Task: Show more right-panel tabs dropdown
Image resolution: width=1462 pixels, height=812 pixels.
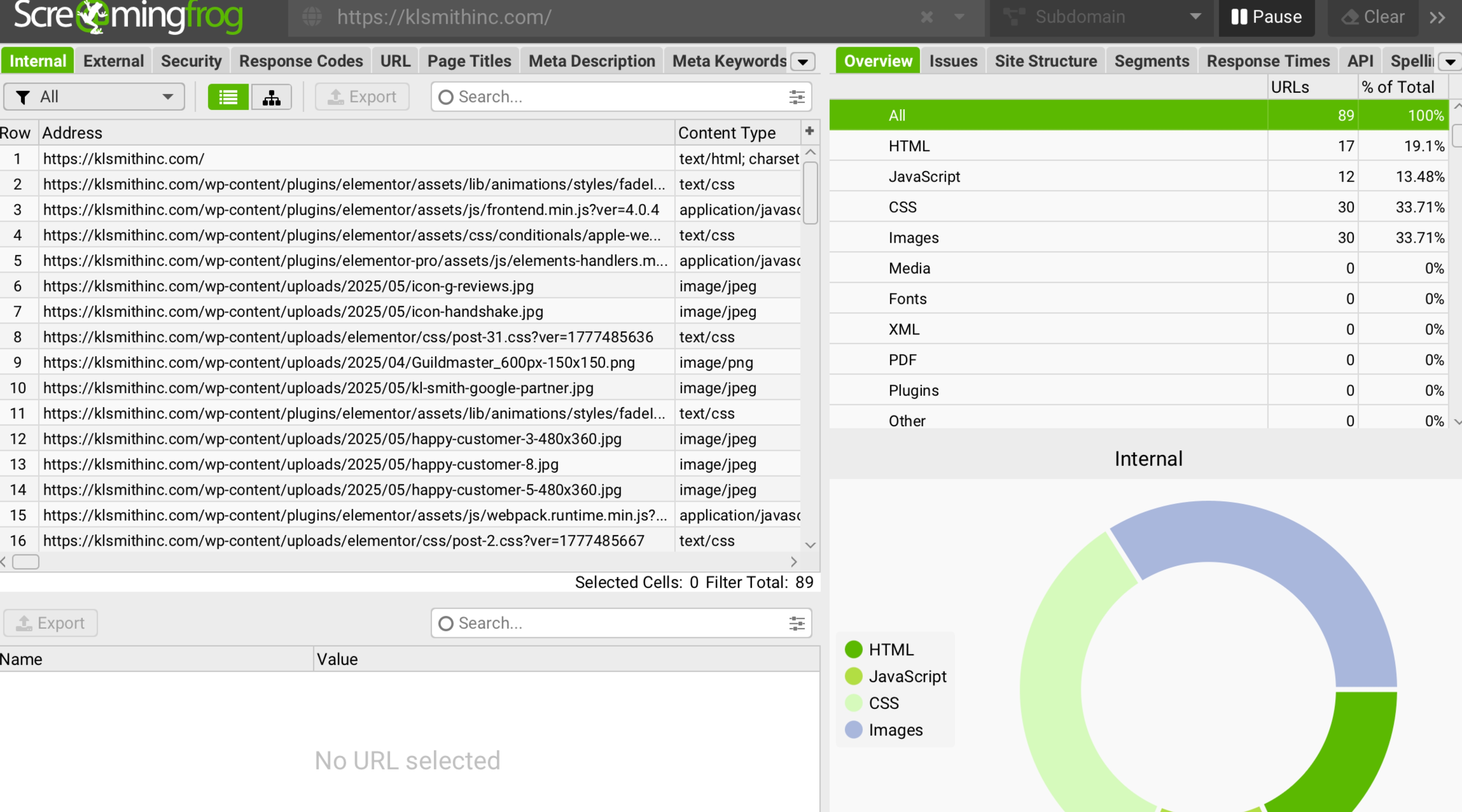Action: [1450, 61]
